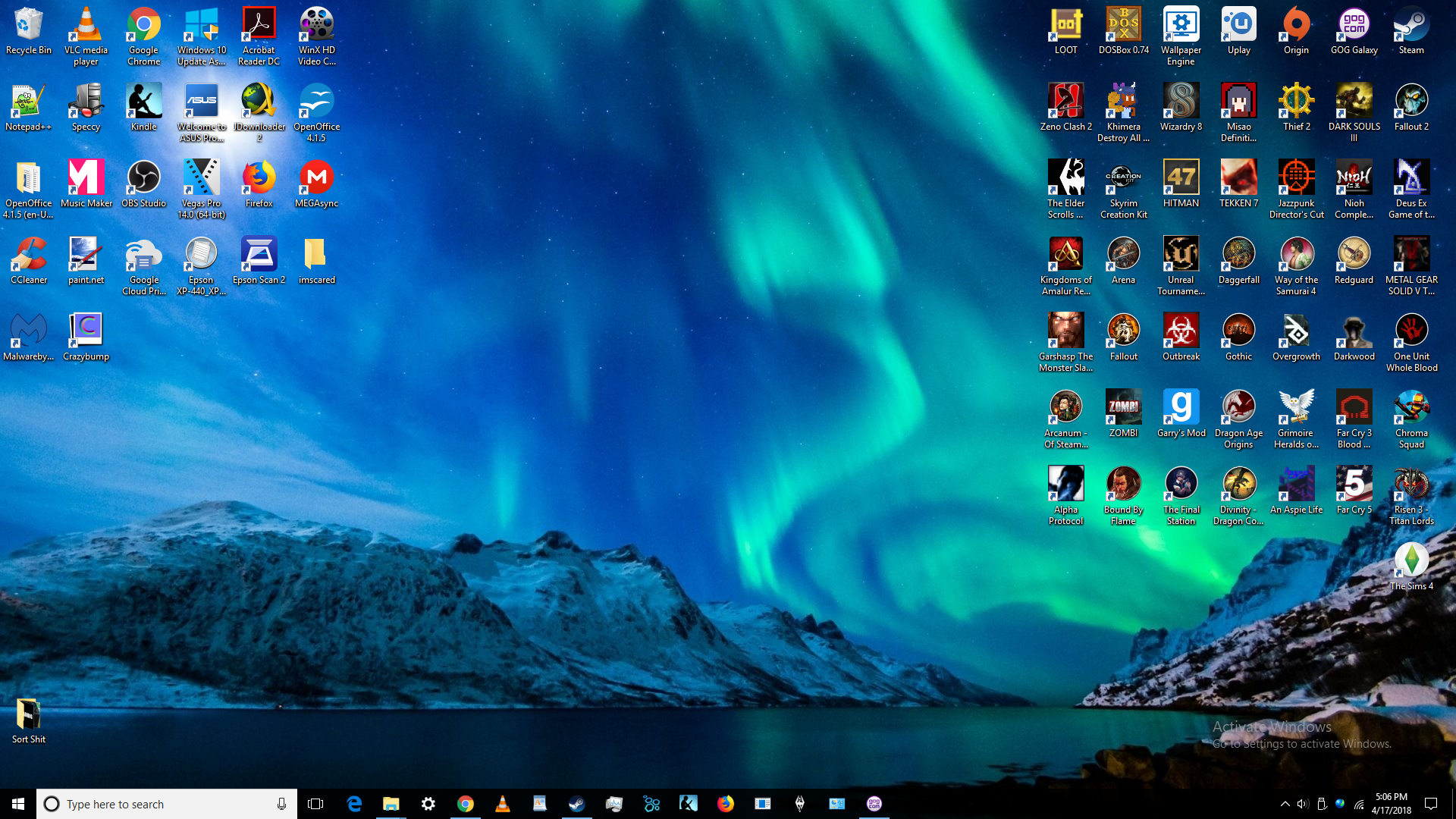
Task: Open Microsoft Edge from the taskbar
Action: [x=354, y=804]
